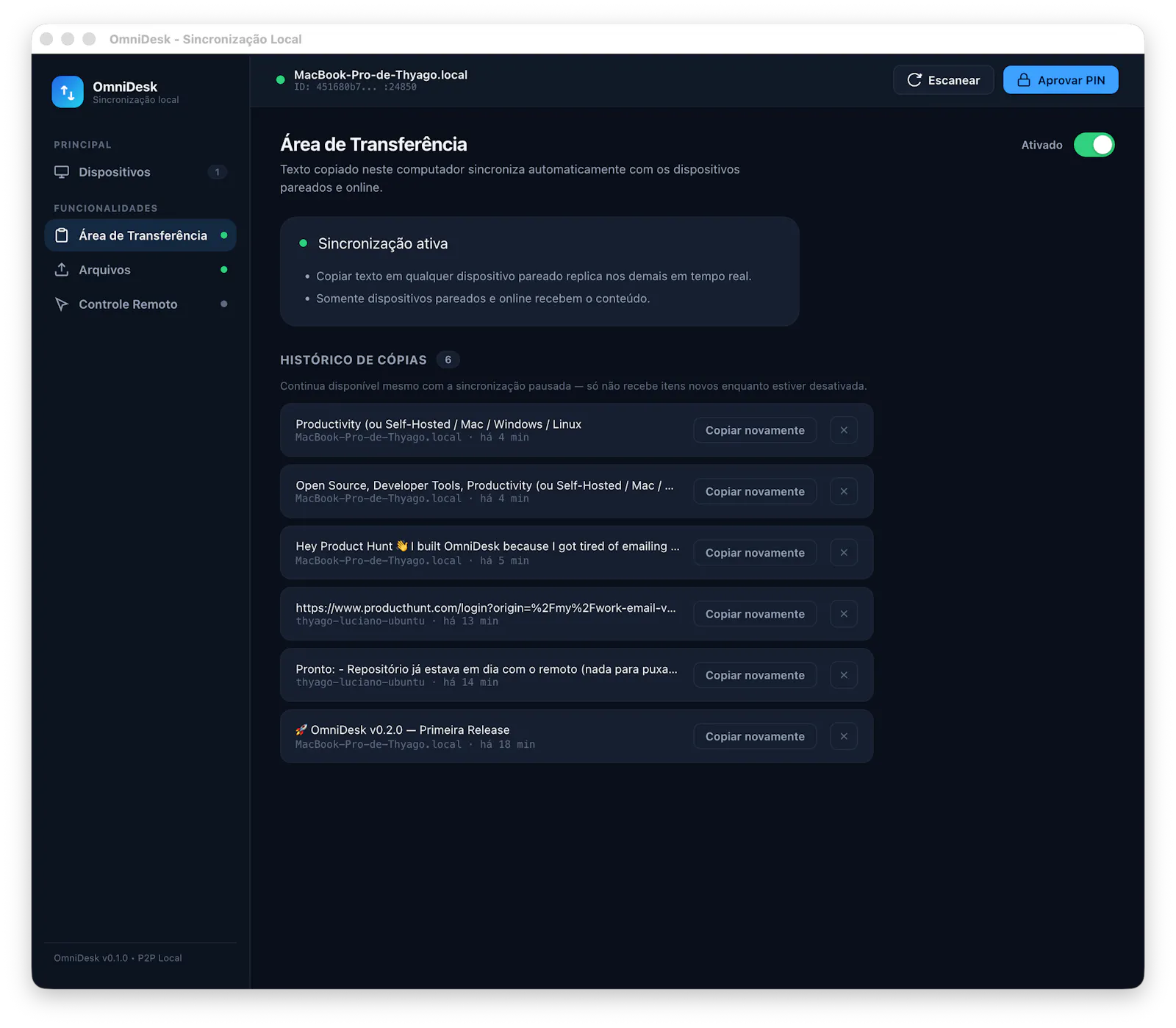Click the producthunt.com login URL text
Viewport: 1176px width, 1028px height.
click(485, 608)
